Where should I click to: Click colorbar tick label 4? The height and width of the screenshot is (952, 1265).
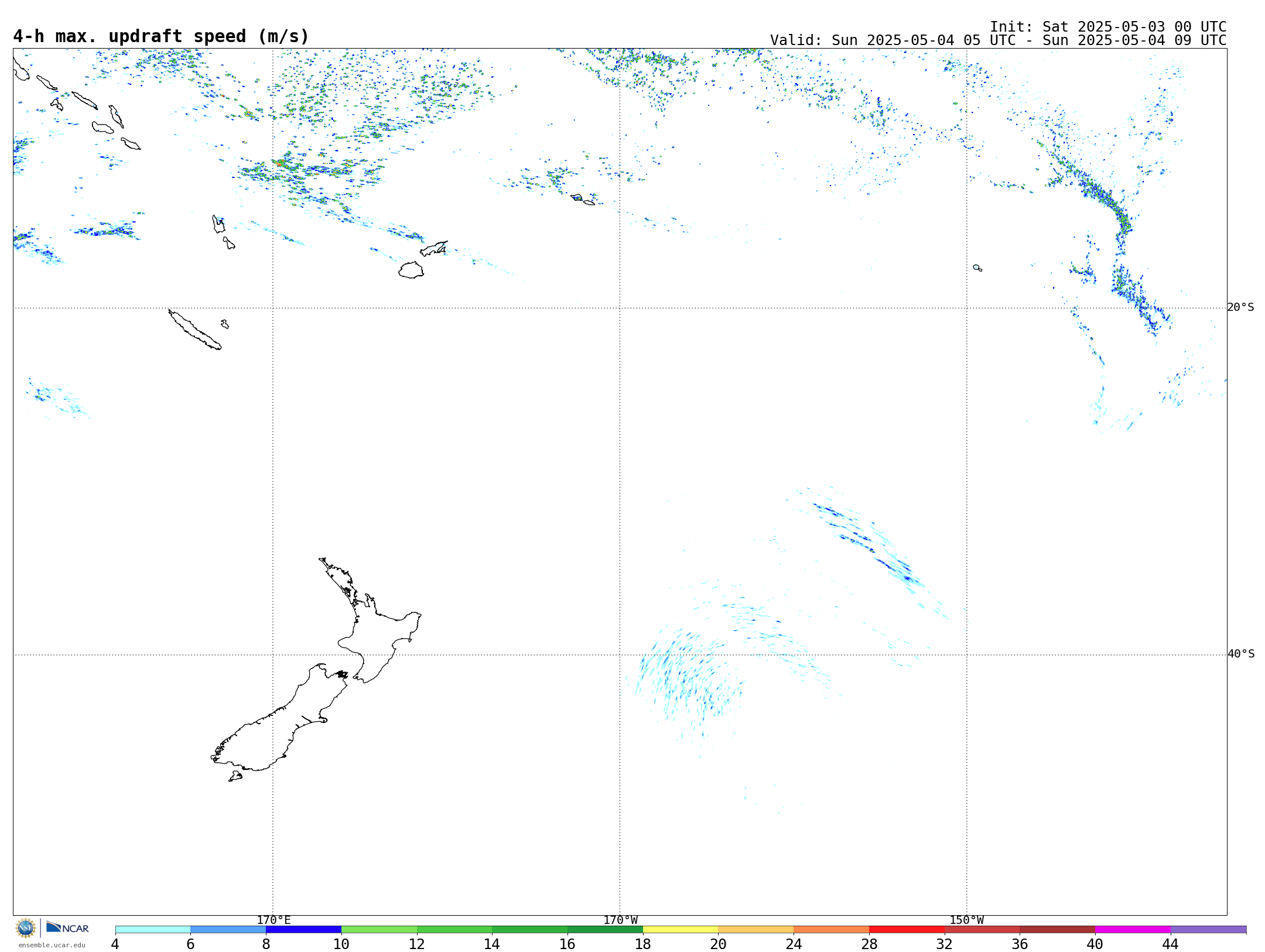(115, 944)
